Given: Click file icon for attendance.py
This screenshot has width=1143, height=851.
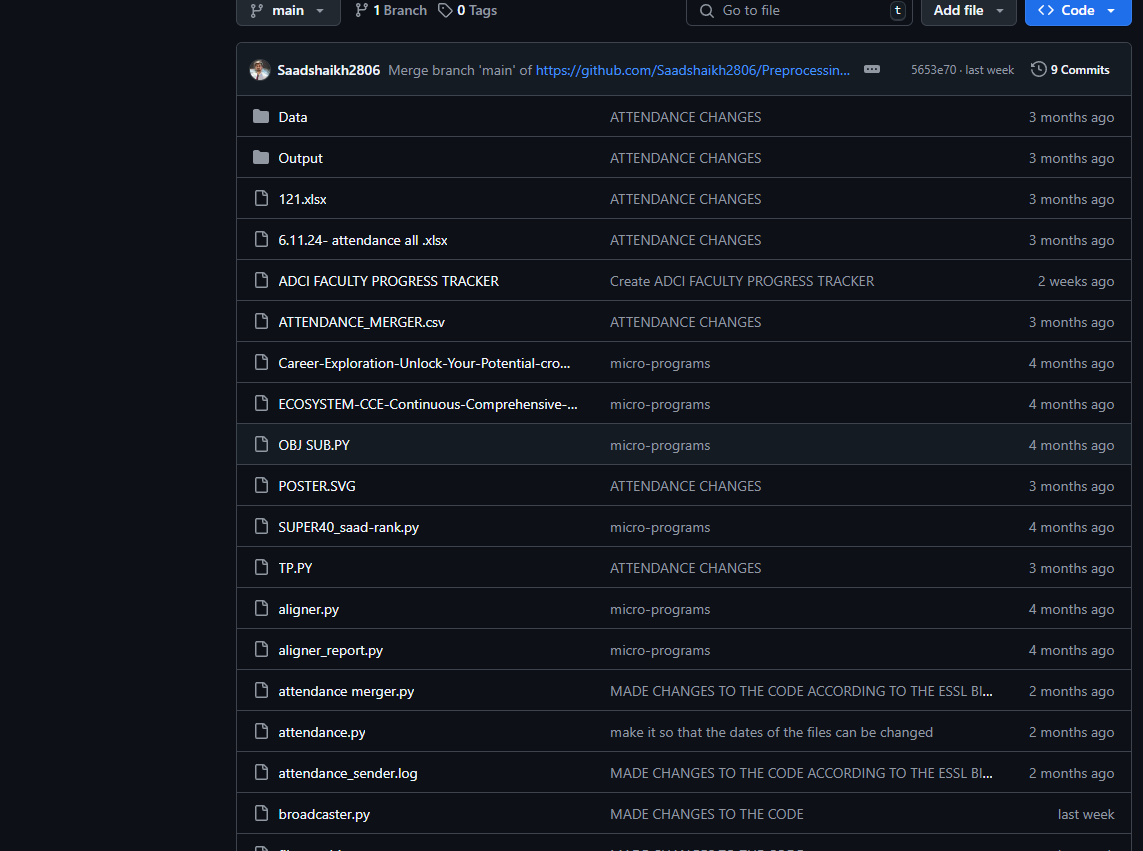Looking at the screenshot, I should (x=261, y=730).
